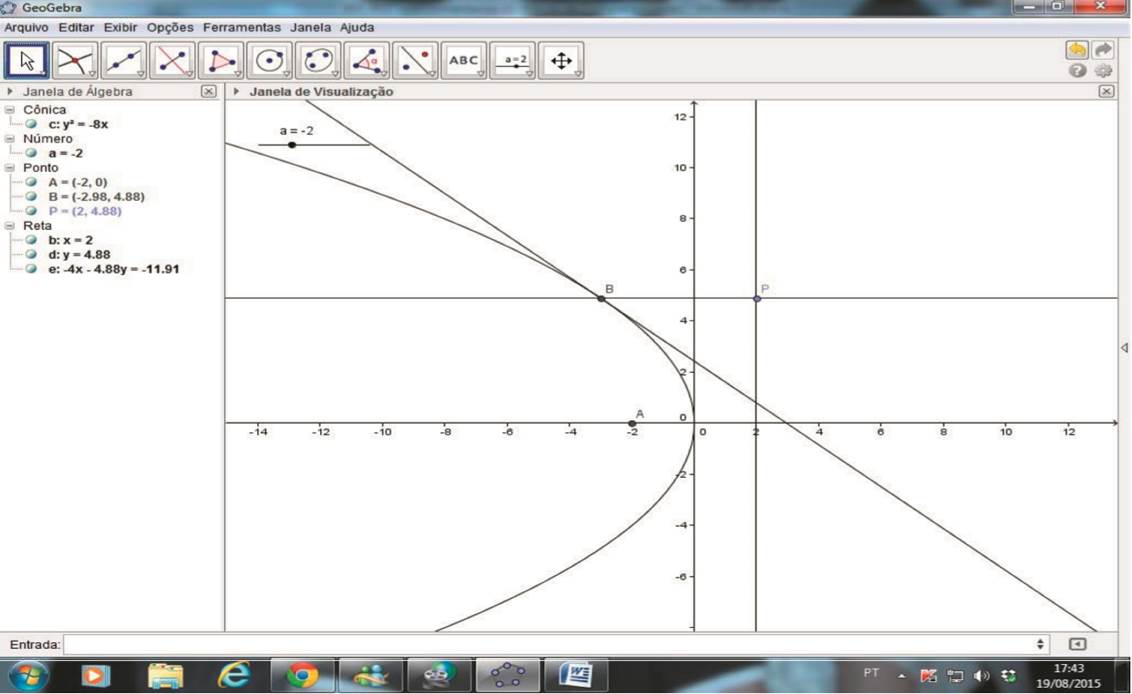Select the Ellipse conic tool
Image resolution: width=1132 pixels, height=694 pixels.
coord(318,61)
